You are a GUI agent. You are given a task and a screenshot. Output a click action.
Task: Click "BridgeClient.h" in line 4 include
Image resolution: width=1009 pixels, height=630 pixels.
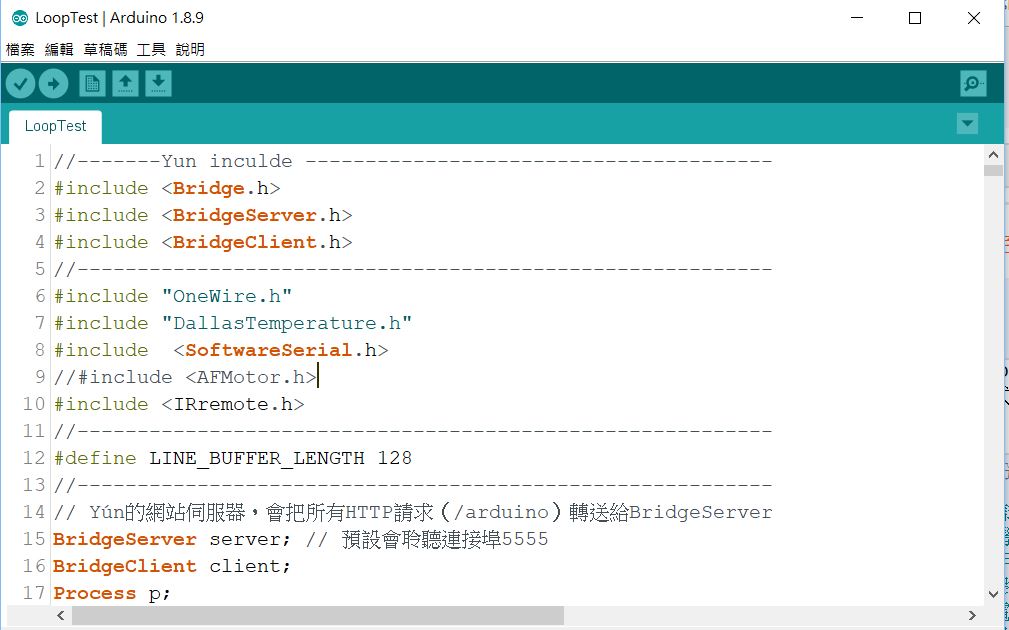point(257,243)
